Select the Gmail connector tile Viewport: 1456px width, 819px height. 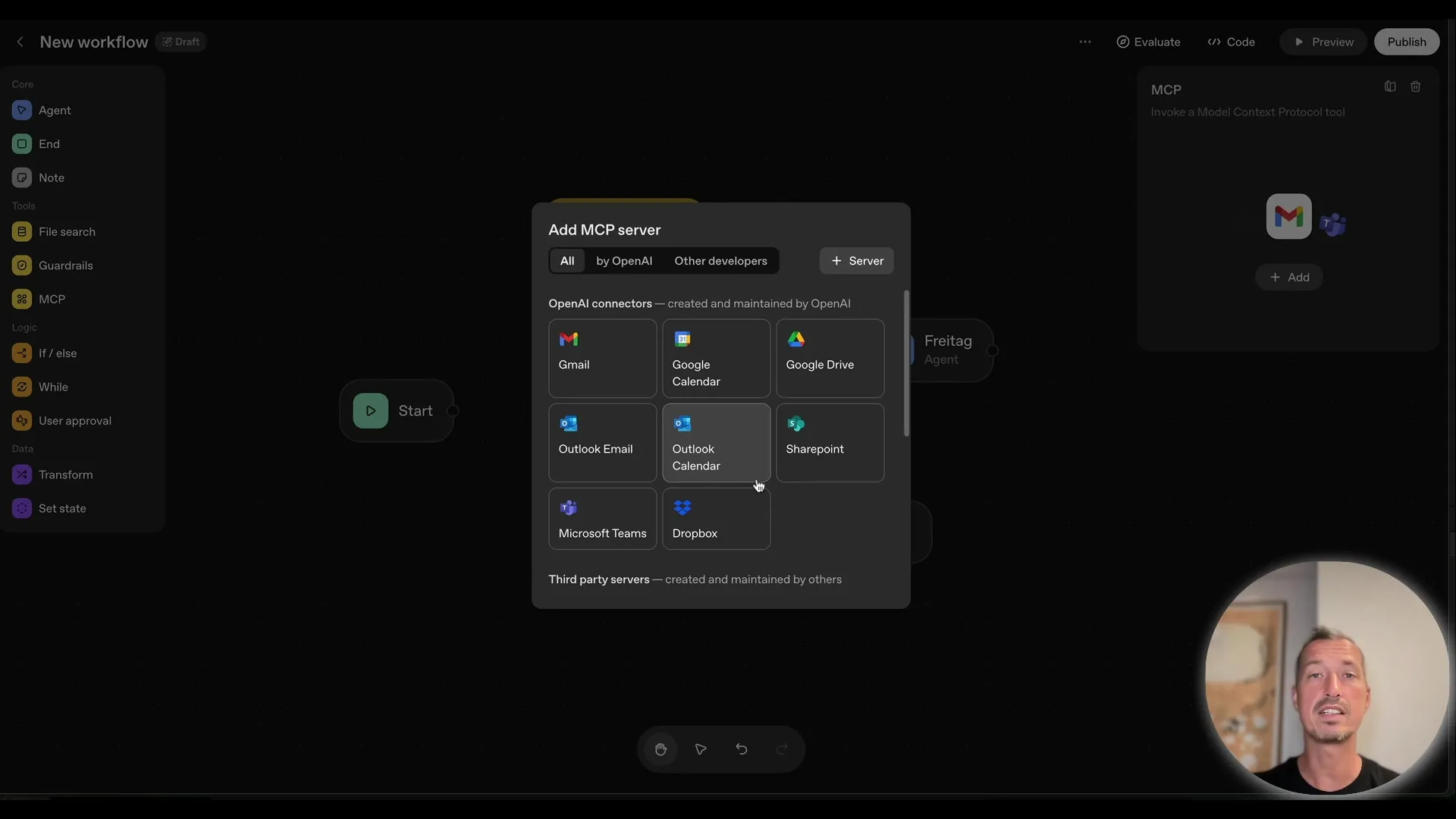601,359
